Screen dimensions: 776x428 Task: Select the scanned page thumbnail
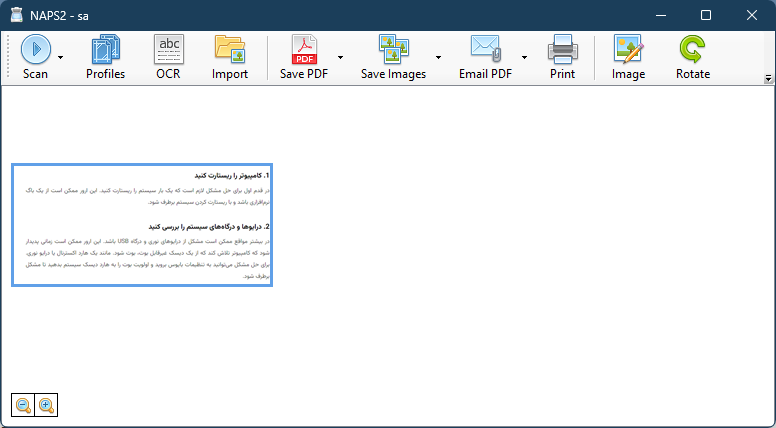tap(142, 225)
